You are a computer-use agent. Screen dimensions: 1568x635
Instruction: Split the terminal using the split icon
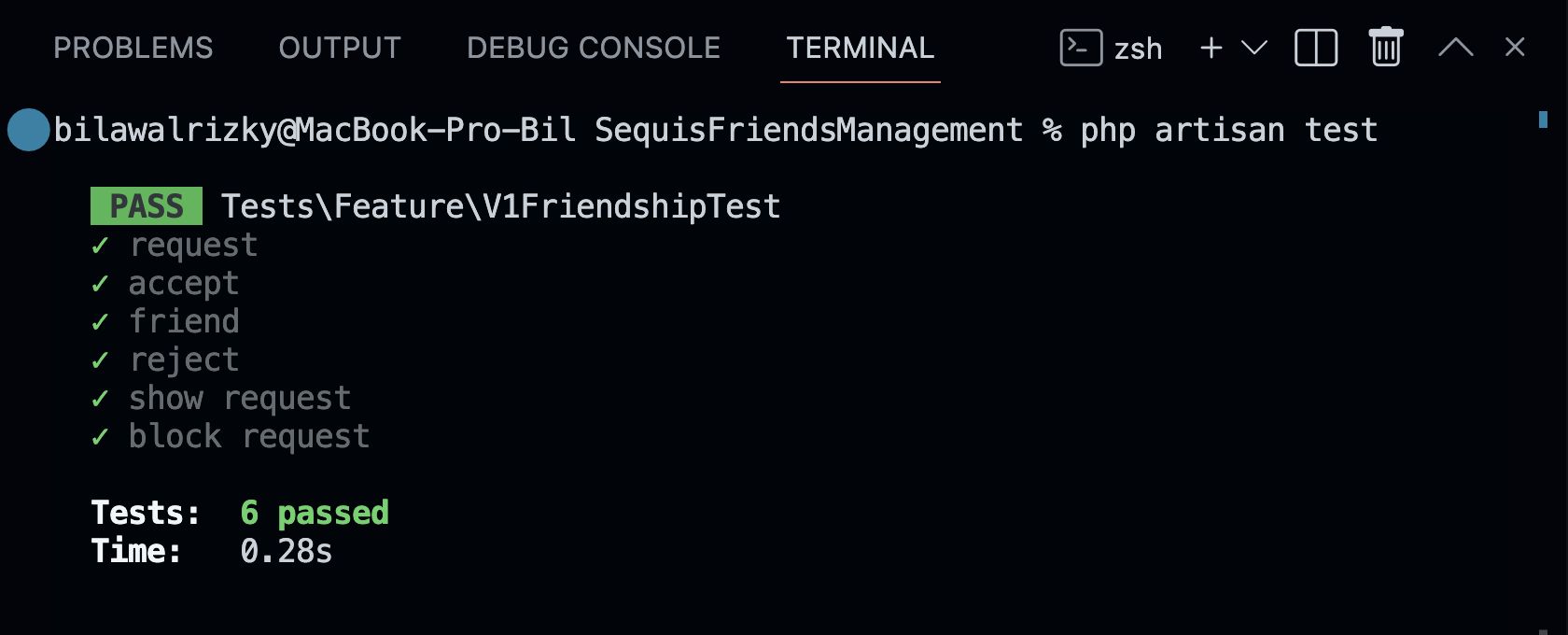(1316, 47)
